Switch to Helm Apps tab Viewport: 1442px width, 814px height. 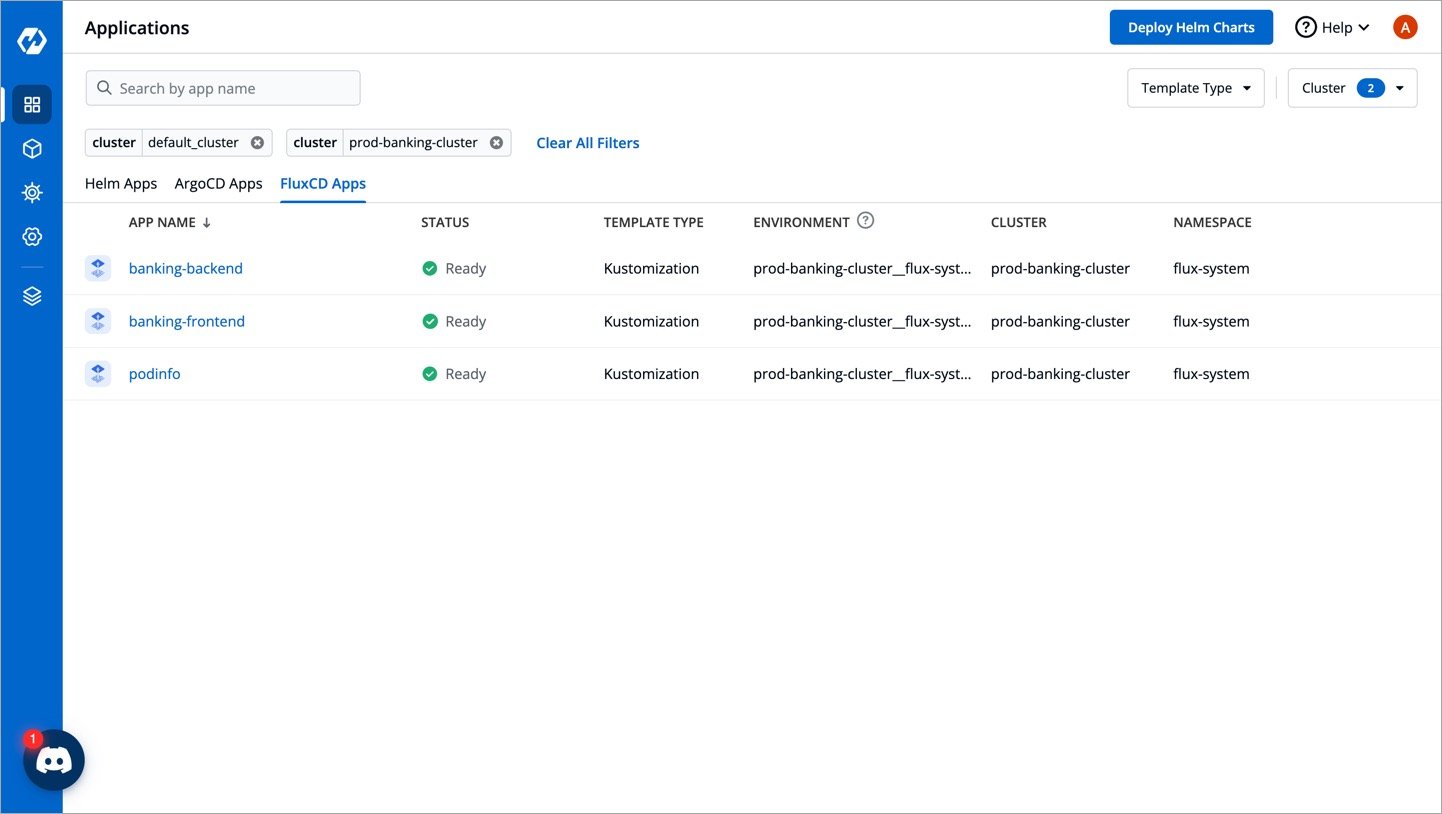coord(121,183)
